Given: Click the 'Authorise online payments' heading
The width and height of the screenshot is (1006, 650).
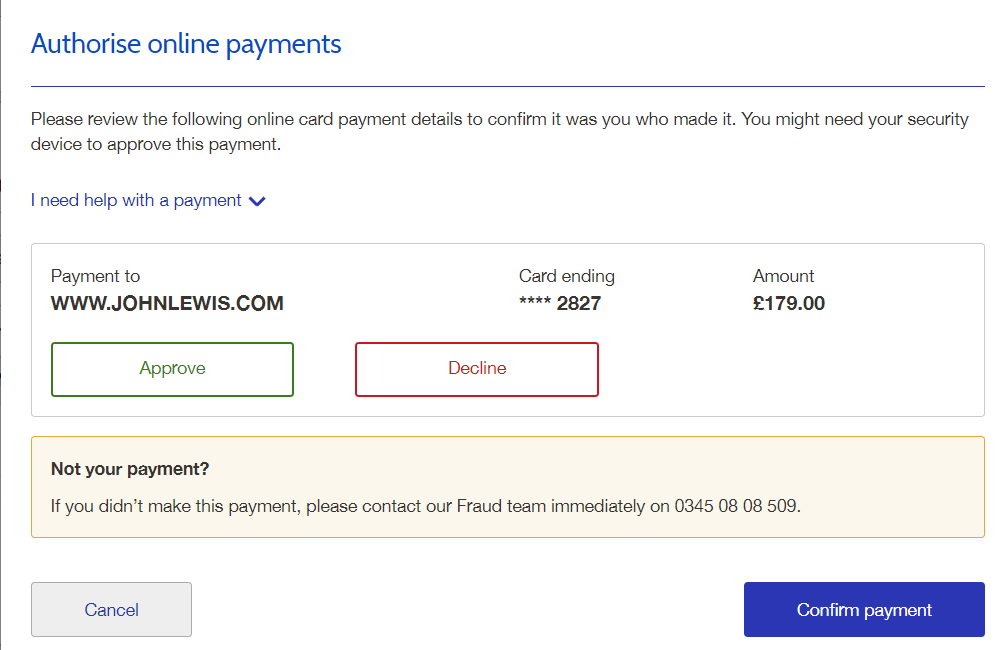Looking at the screenshot, I should (x=186, y=44).
